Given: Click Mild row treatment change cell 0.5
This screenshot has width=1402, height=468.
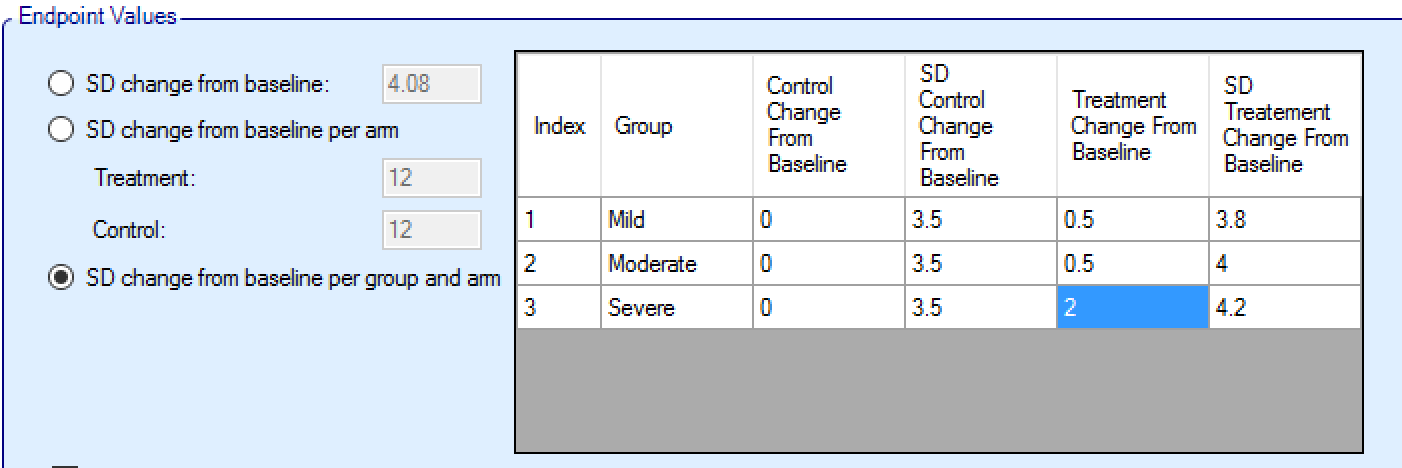Looking at the screenshot, I should pos(1132,220).
